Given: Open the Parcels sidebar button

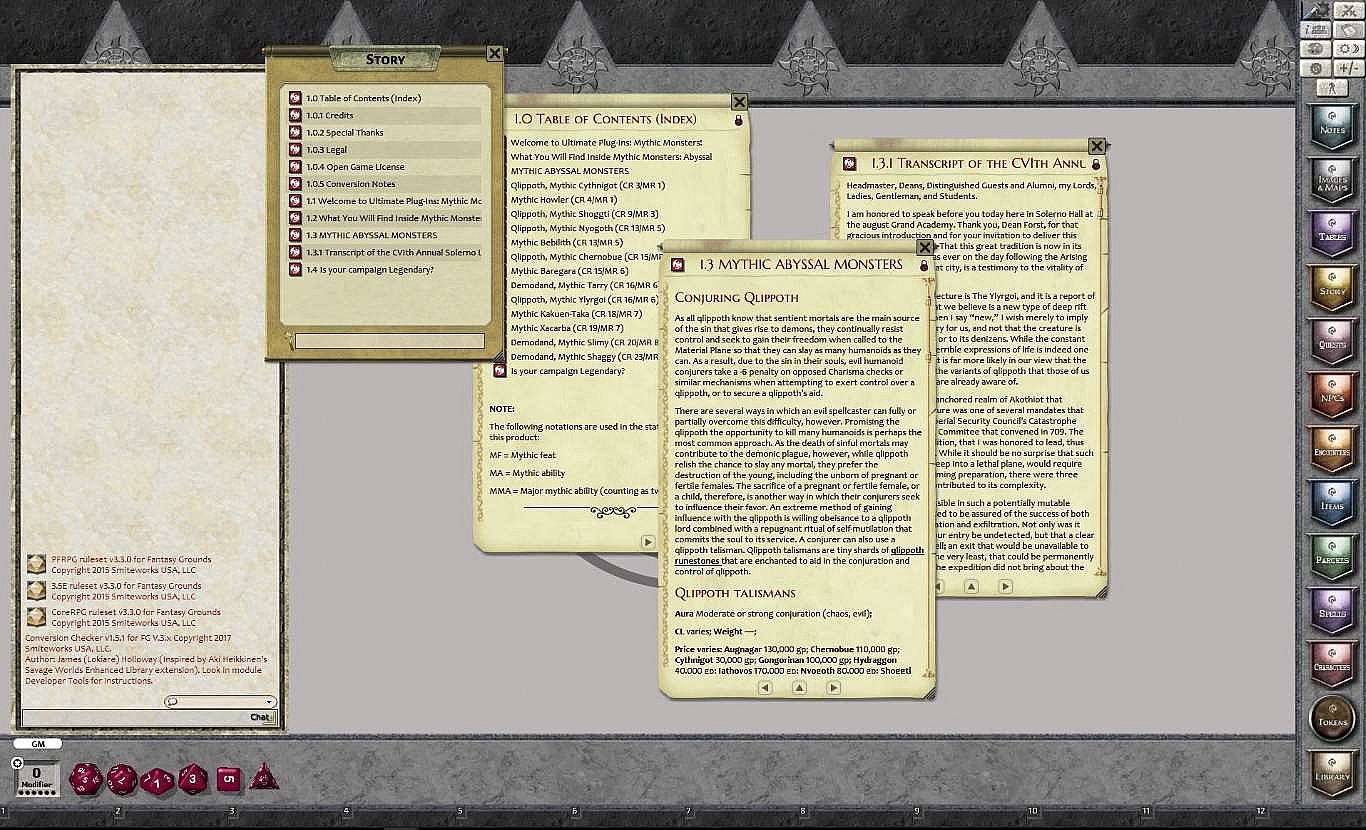Looking at the screenshot, I should (1332, 558).
